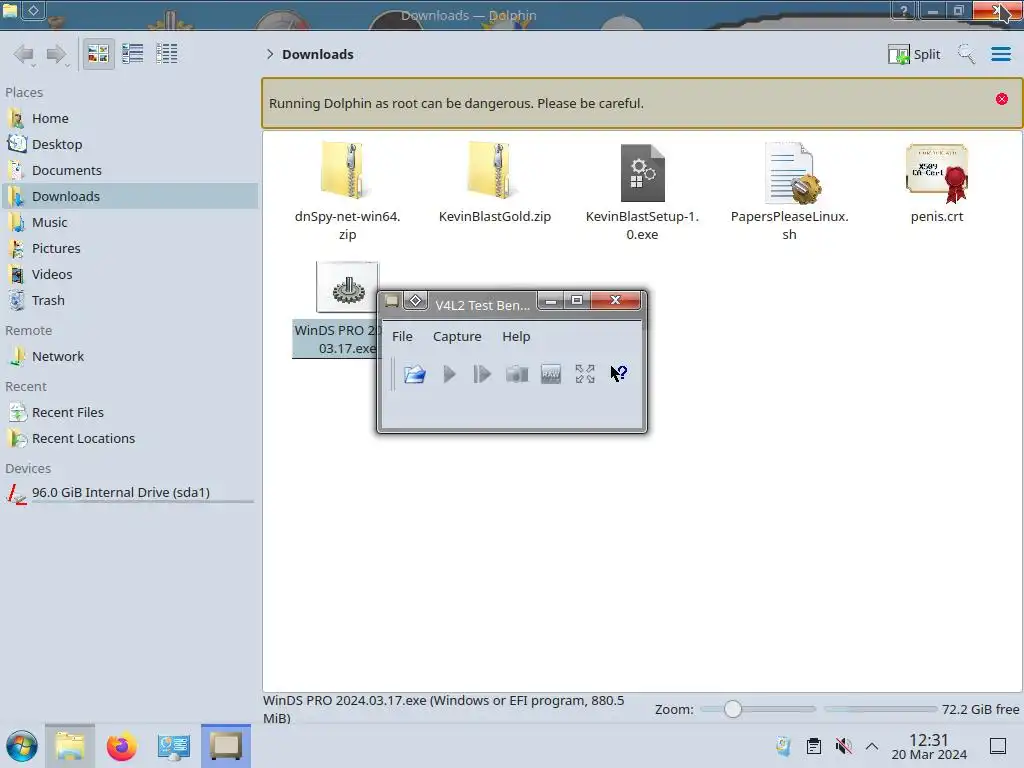Dismiss the root warning message
This screenshot has height=768, width=1024.
pyautogui.click(x=1002, y=99)
